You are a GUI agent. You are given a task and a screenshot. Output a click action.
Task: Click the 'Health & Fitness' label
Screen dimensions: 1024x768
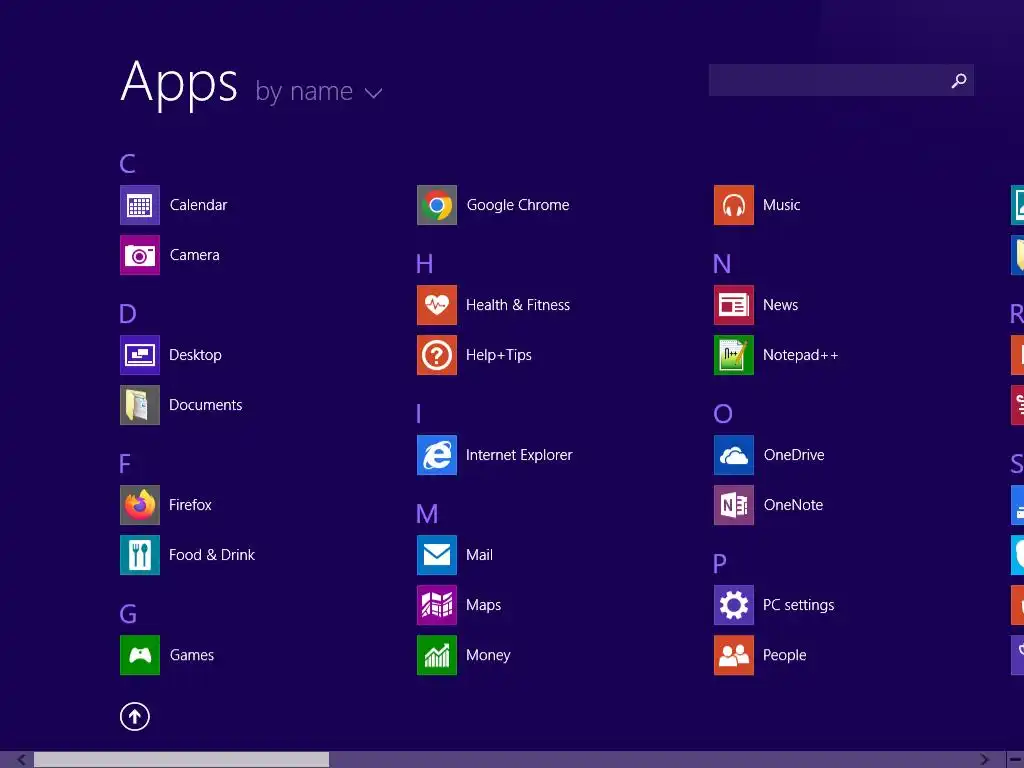tap(518, 305)
